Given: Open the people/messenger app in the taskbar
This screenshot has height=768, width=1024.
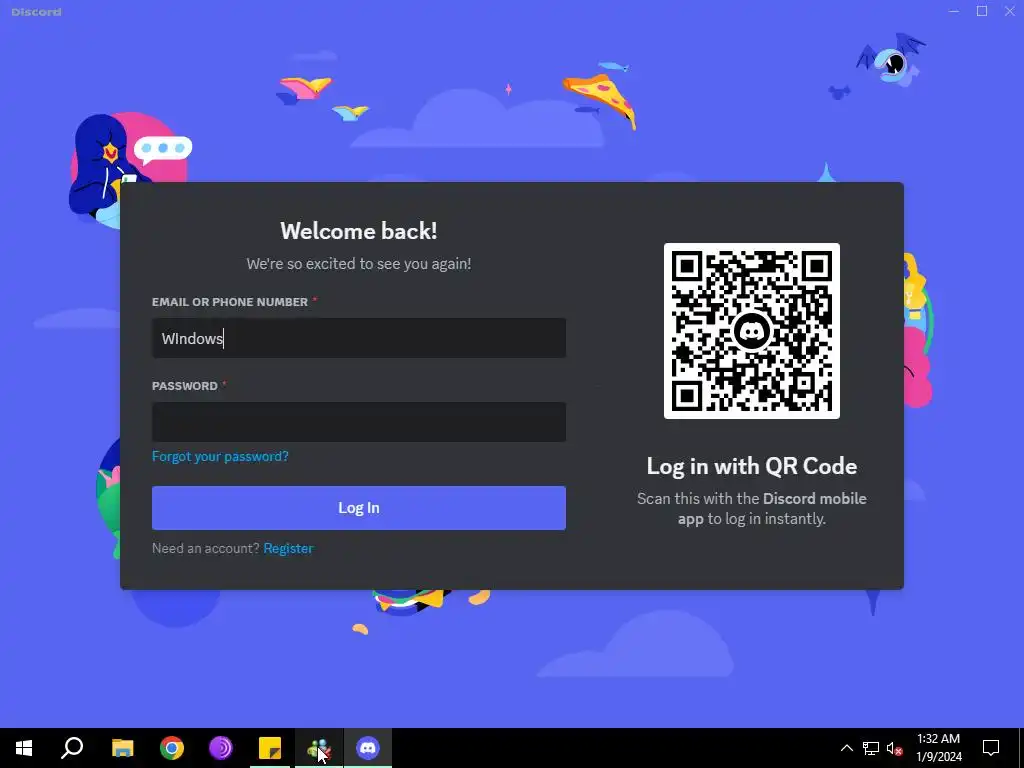Looking at the screenshot, I should 319,748.
